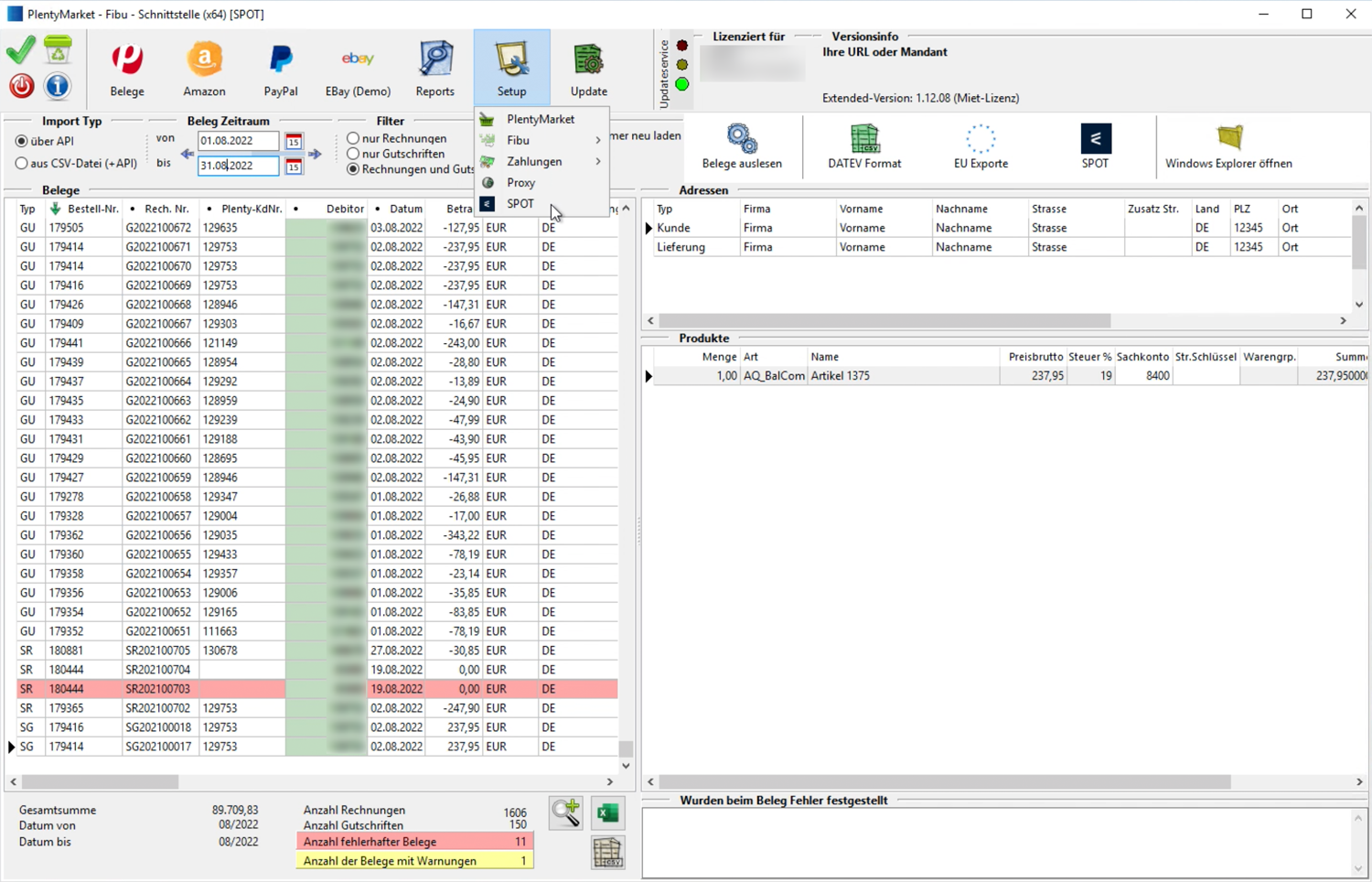Click 'Anzahl der Belege mit Warnungen' yellow row
This screenshot has height=882, width=1372.
pos(415,861)
